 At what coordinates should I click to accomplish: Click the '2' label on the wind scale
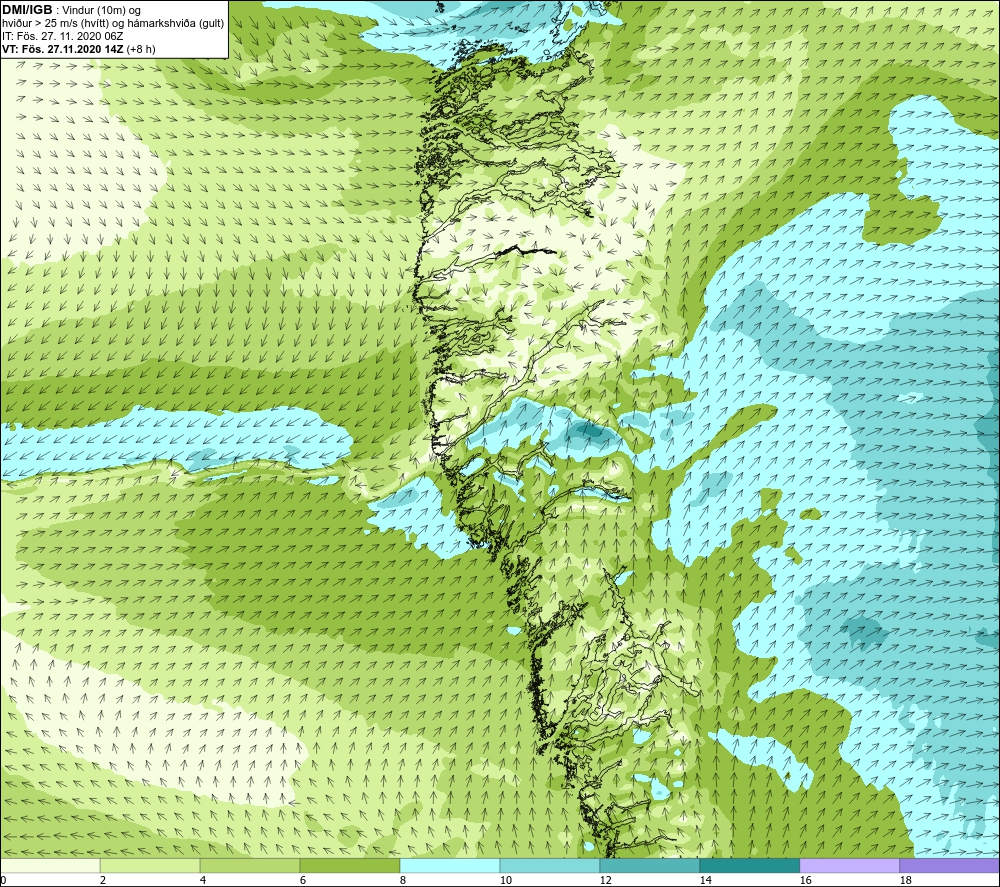point(103,881)
